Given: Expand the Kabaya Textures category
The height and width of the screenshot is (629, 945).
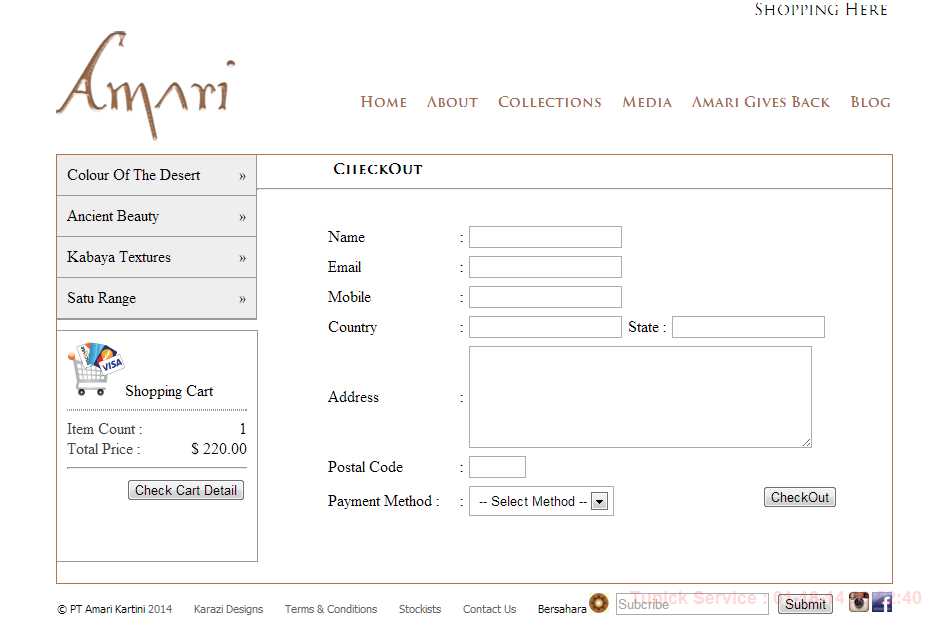Looking at the screenshot, I should tap(157, 257).
